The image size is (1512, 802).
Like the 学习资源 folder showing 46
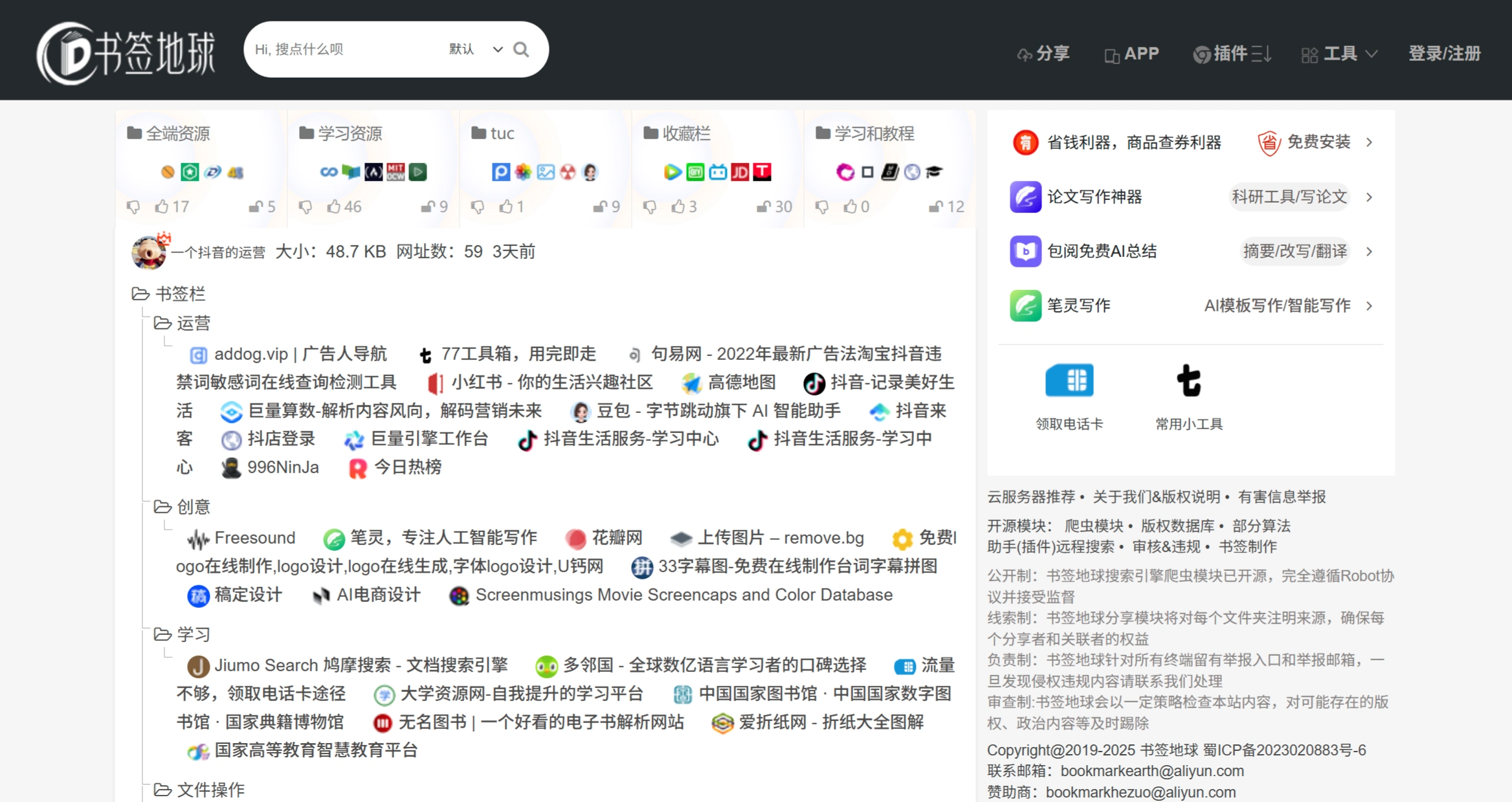click(x=334, y=206)
